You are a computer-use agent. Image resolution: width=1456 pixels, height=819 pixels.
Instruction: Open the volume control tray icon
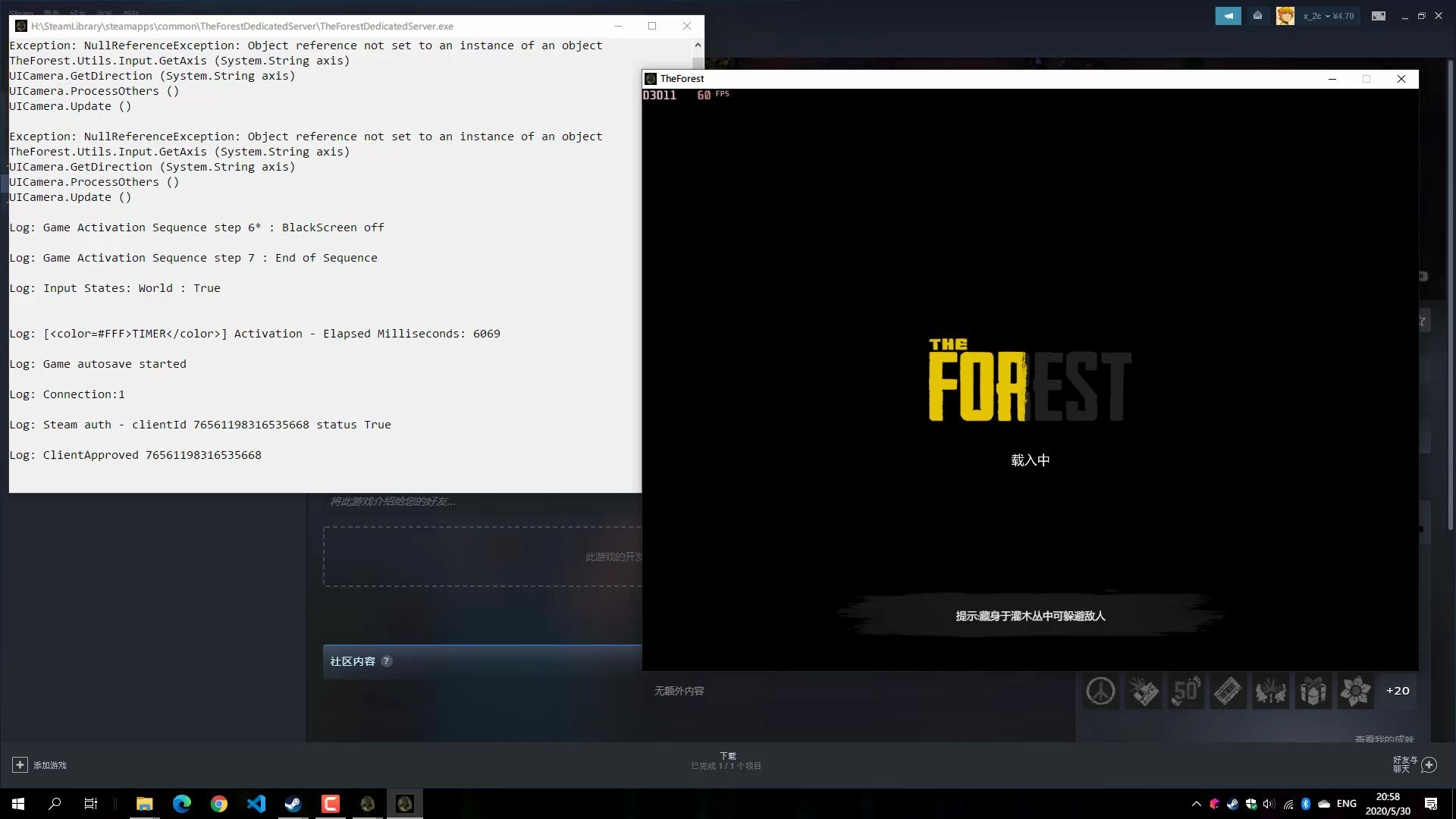tap(1269, 804)
